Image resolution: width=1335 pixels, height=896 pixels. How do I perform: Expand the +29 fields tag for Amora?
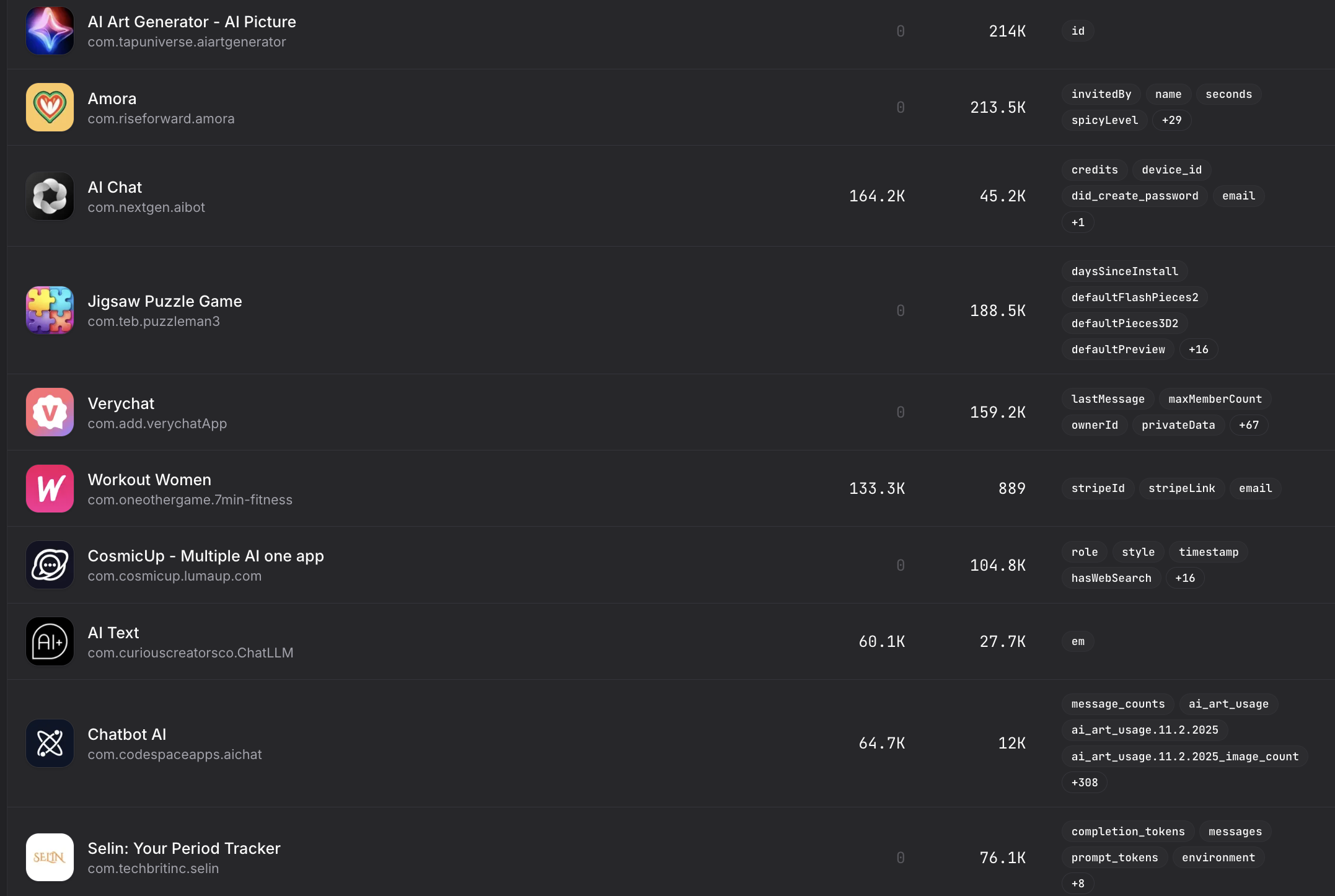coord(1171,120)
